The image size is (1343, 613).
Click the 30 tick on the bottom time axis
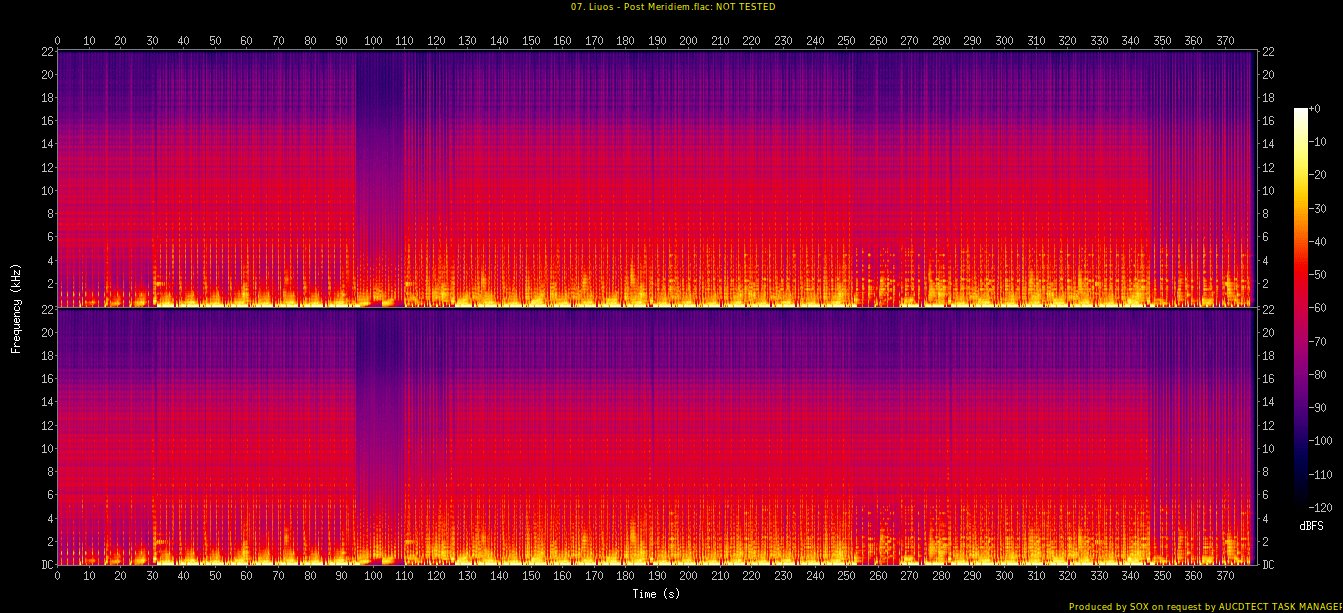[x=152, y=576]
